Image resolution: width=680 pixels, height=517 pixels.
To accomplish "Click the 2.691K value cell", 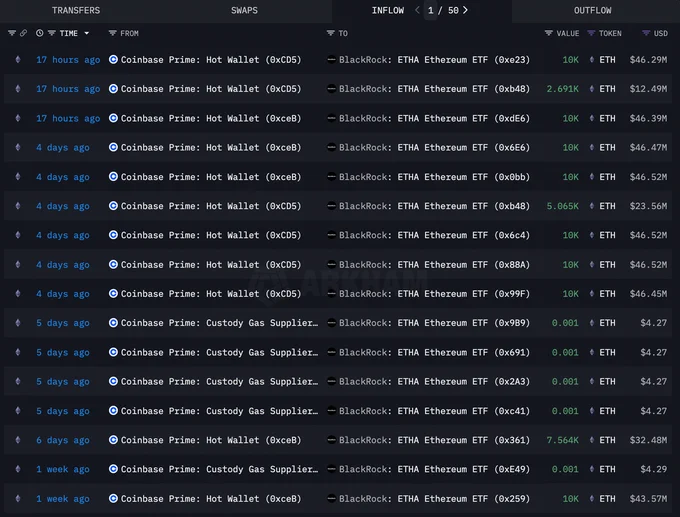I will (562, 89).
